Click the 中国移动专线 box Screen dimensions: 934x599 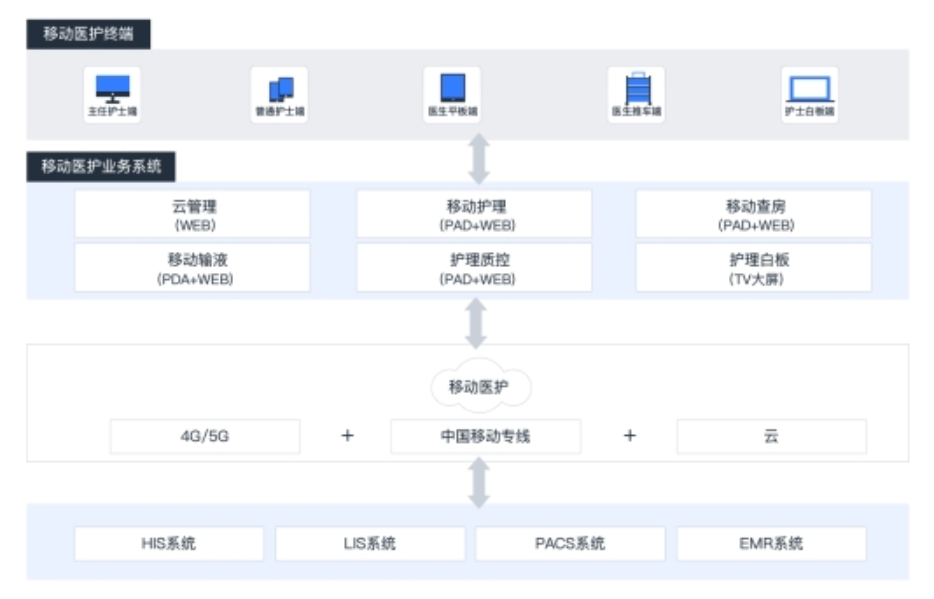point(485,436)
